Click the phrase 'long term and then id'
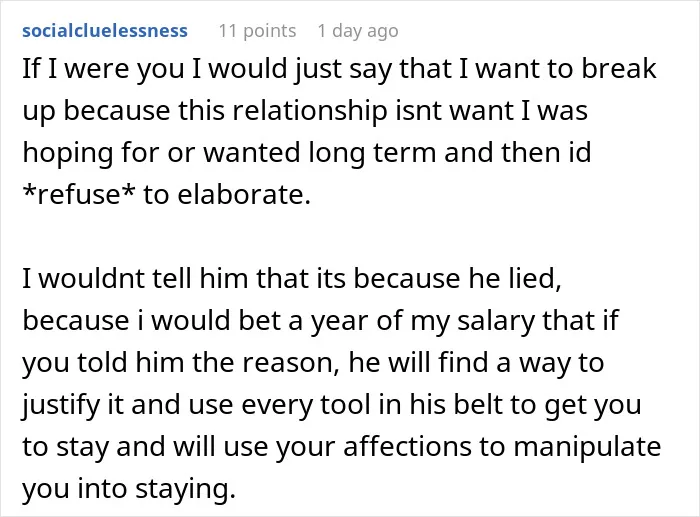Screen dimensions: 700x517 point(450,153)
